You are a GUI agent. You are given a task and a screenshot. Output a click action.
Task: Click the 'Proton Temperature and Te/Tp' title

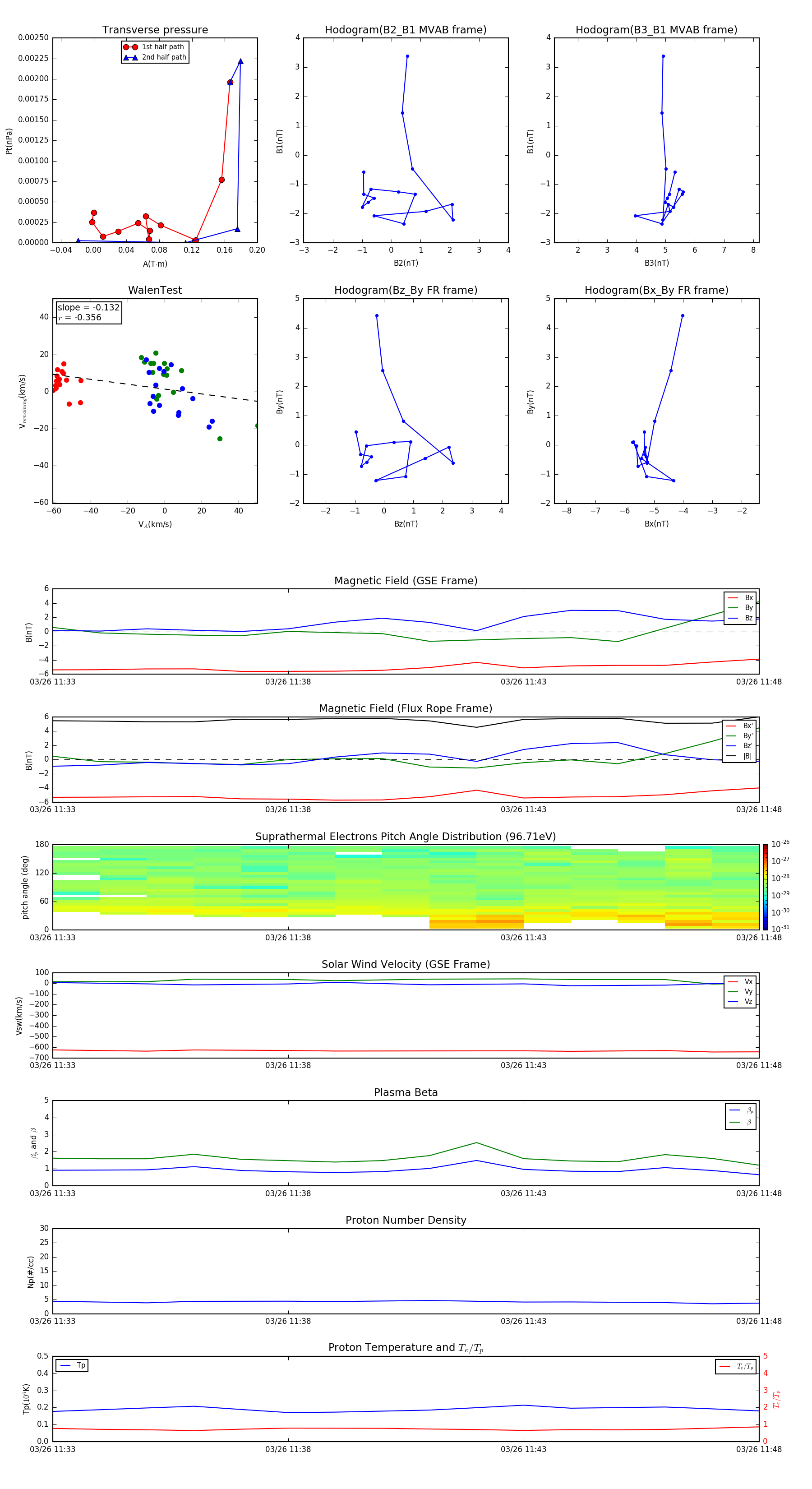click(x=406, y=1348)
